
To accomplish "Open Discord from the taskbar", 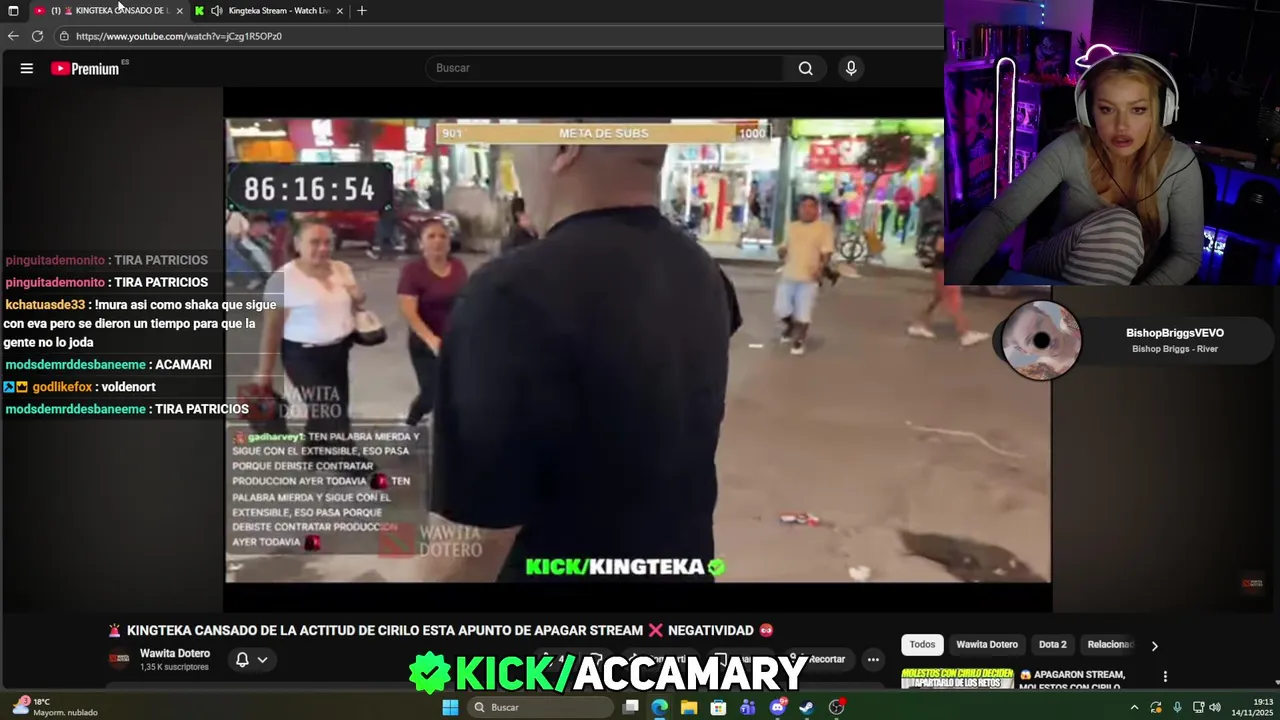I will 778,707.
